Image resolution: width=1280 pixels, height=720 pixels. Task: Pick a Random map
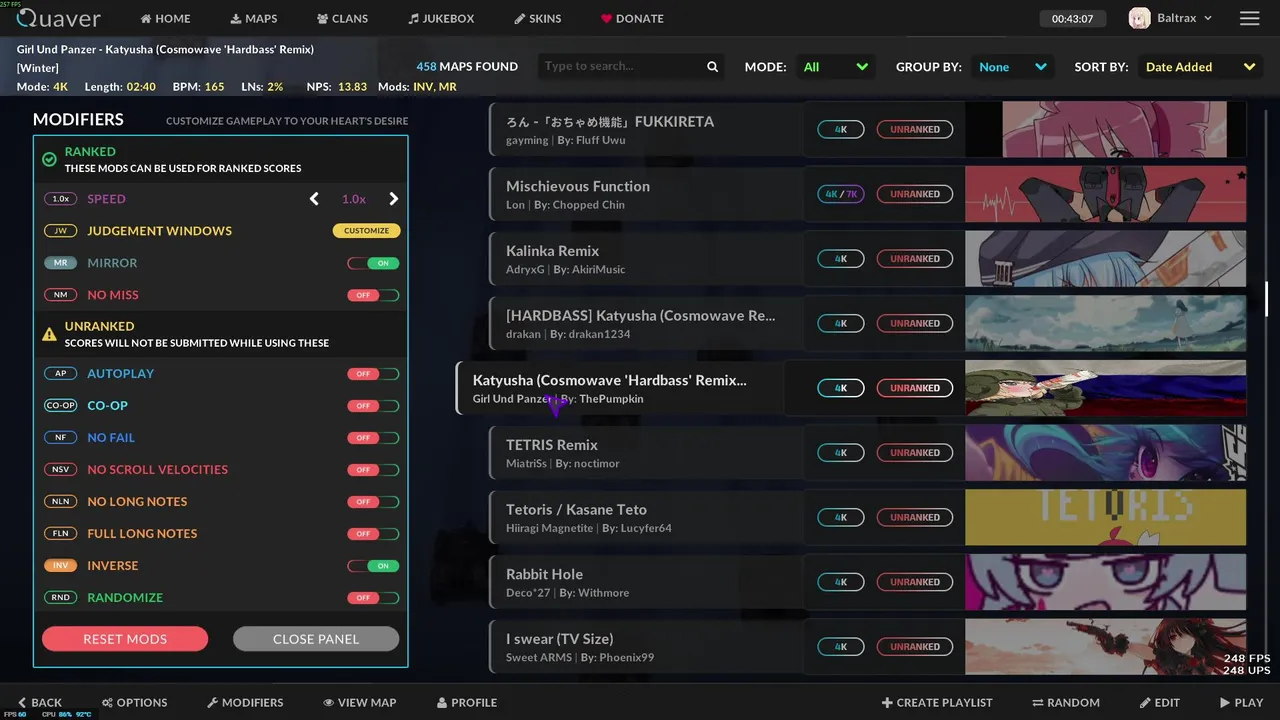tap(1066, 703)
